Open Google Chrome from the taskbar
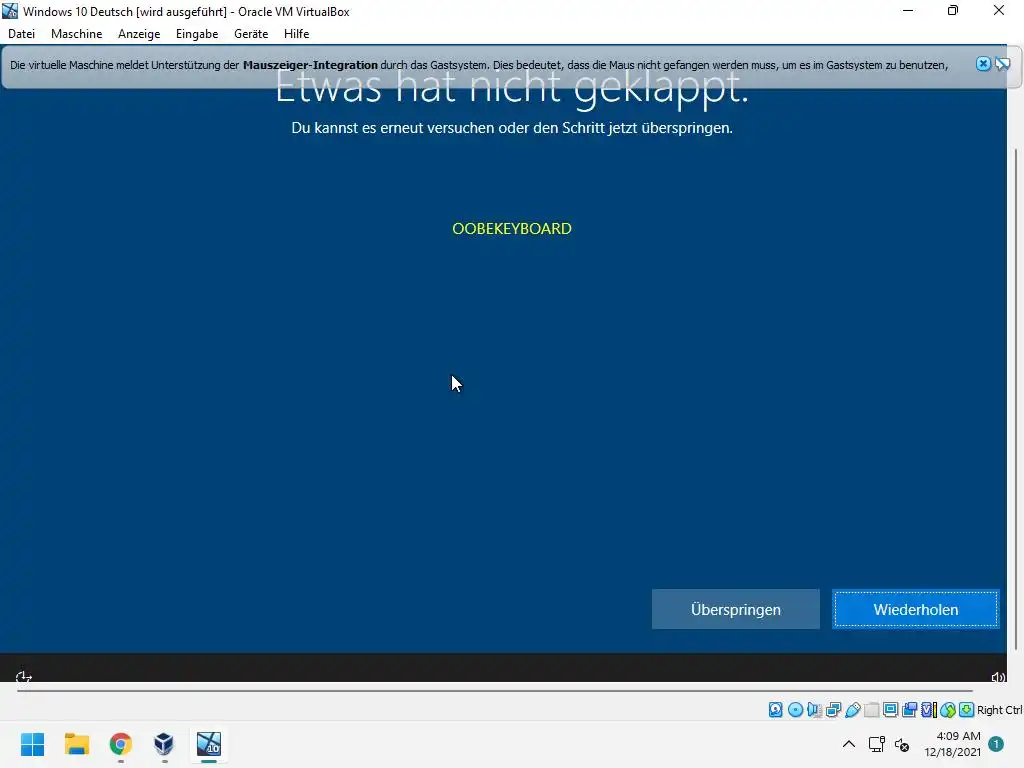 click(120, 744)
